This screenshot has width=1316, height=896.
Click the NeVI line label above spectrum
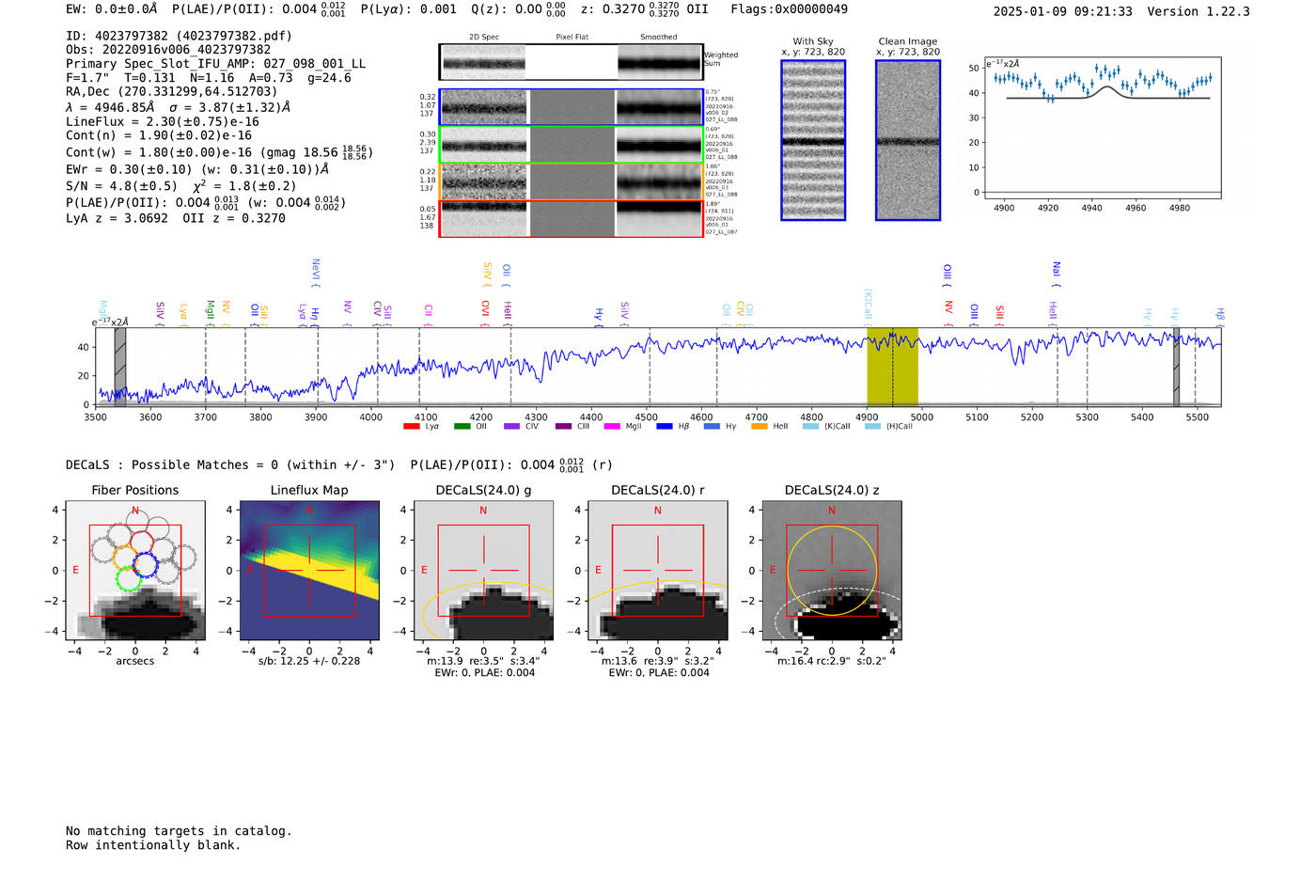(x=316, y=273)
